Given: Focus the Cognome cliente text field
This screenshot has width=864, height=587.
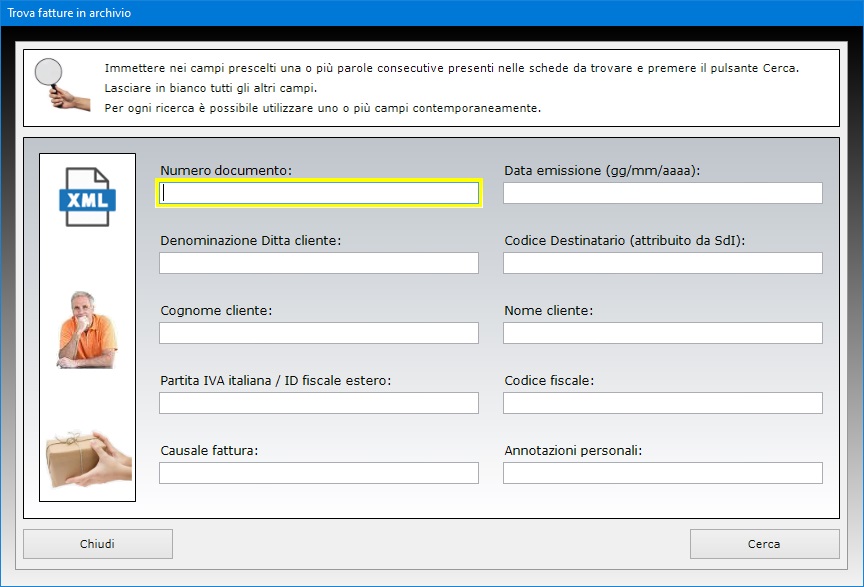Looking at the screenshot, I should [319, 333].
